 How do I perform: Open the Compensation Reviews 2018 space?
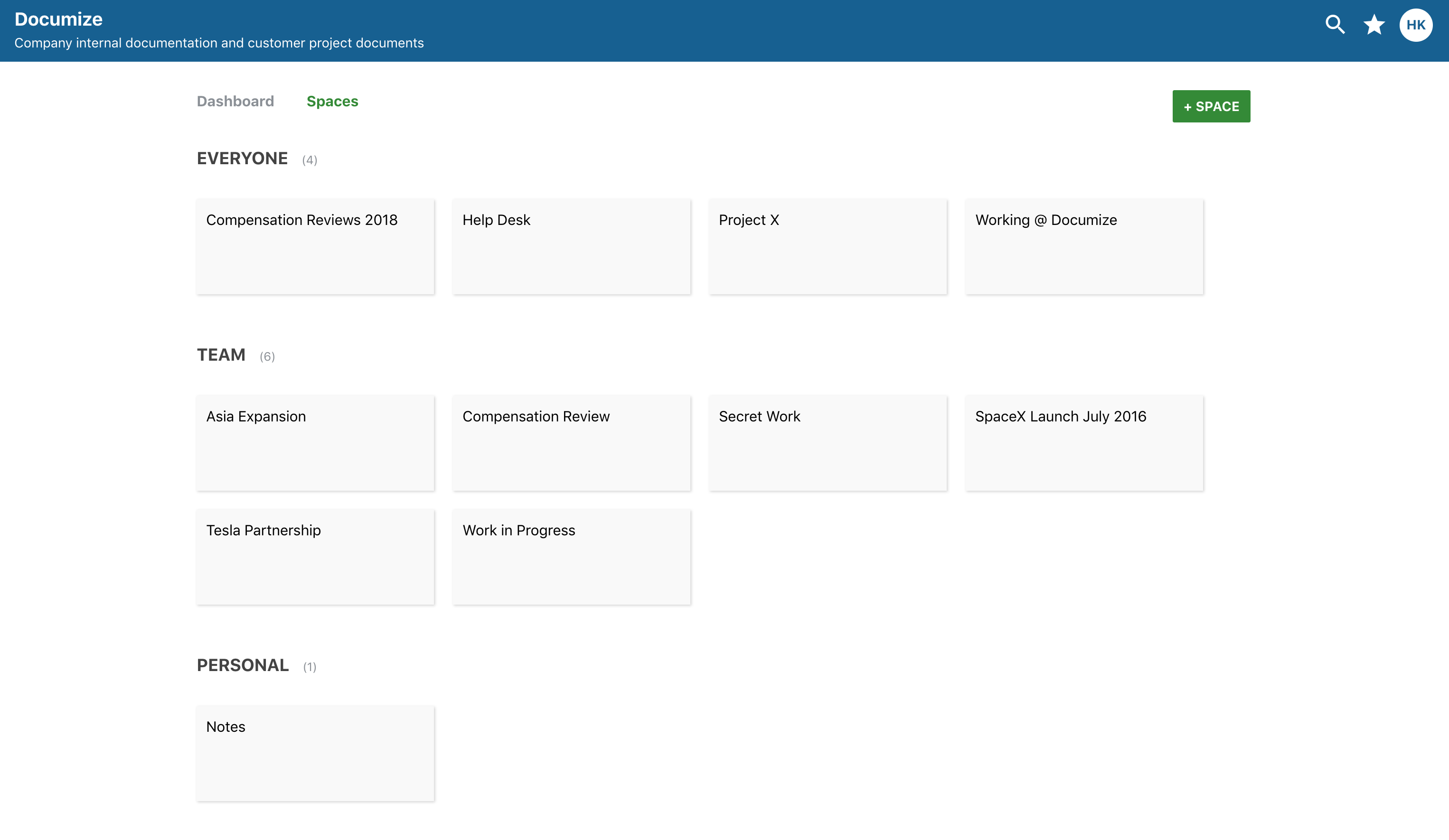click(x=315, y=247)
